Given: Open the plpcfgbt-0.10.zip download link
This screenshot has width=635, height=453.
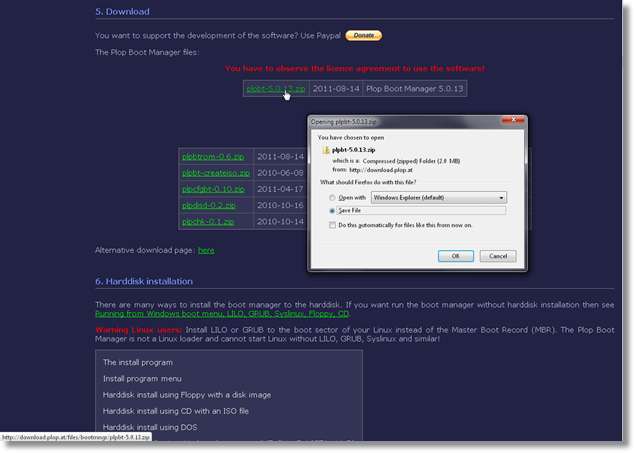Looking at the screenshot, I should 213,189.
